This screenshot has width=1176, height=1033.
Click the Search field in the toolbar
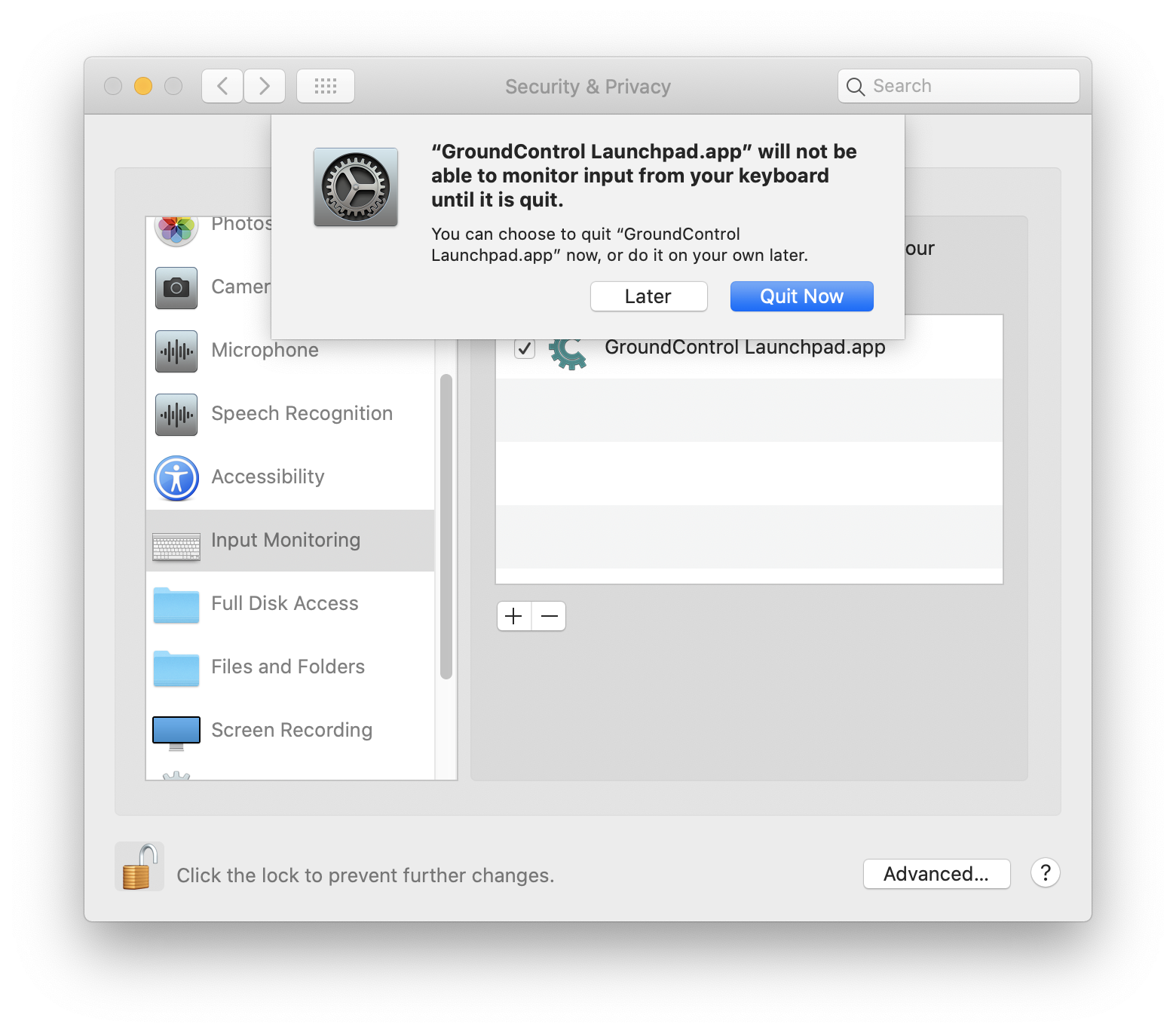click(959, 86)
